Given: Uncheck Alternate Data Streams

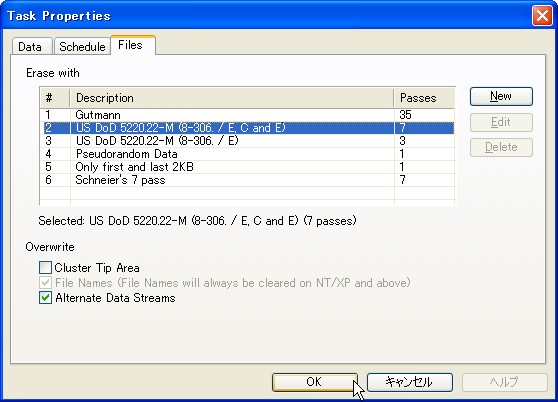Looking at the screenshot, I should point(45,298).
